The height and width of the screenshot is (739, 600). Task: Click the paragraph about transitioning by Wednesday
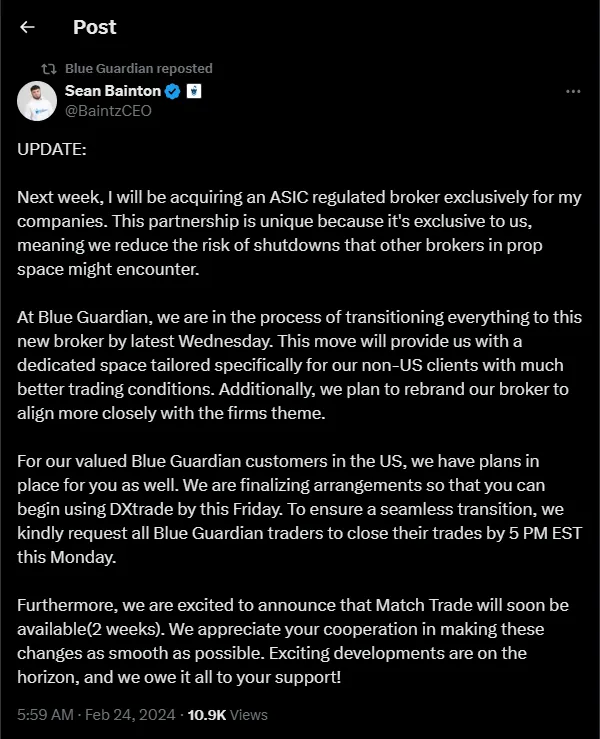click(299, 365)
